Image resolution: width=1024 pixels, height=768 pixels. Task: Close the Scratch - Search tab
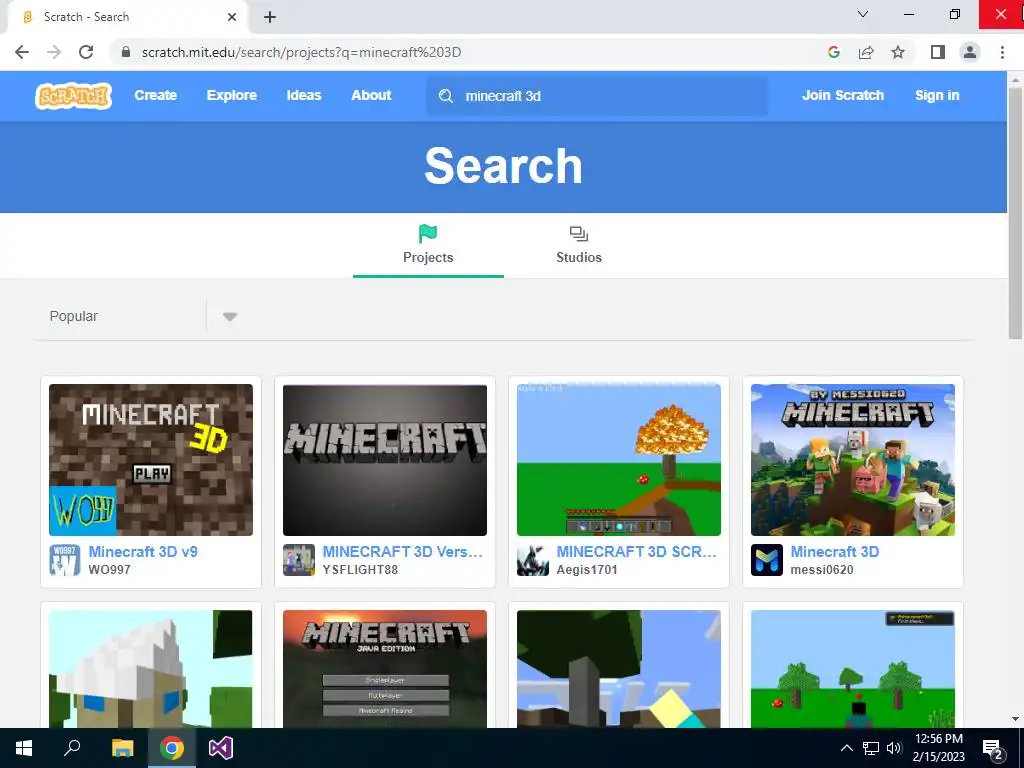232,17
